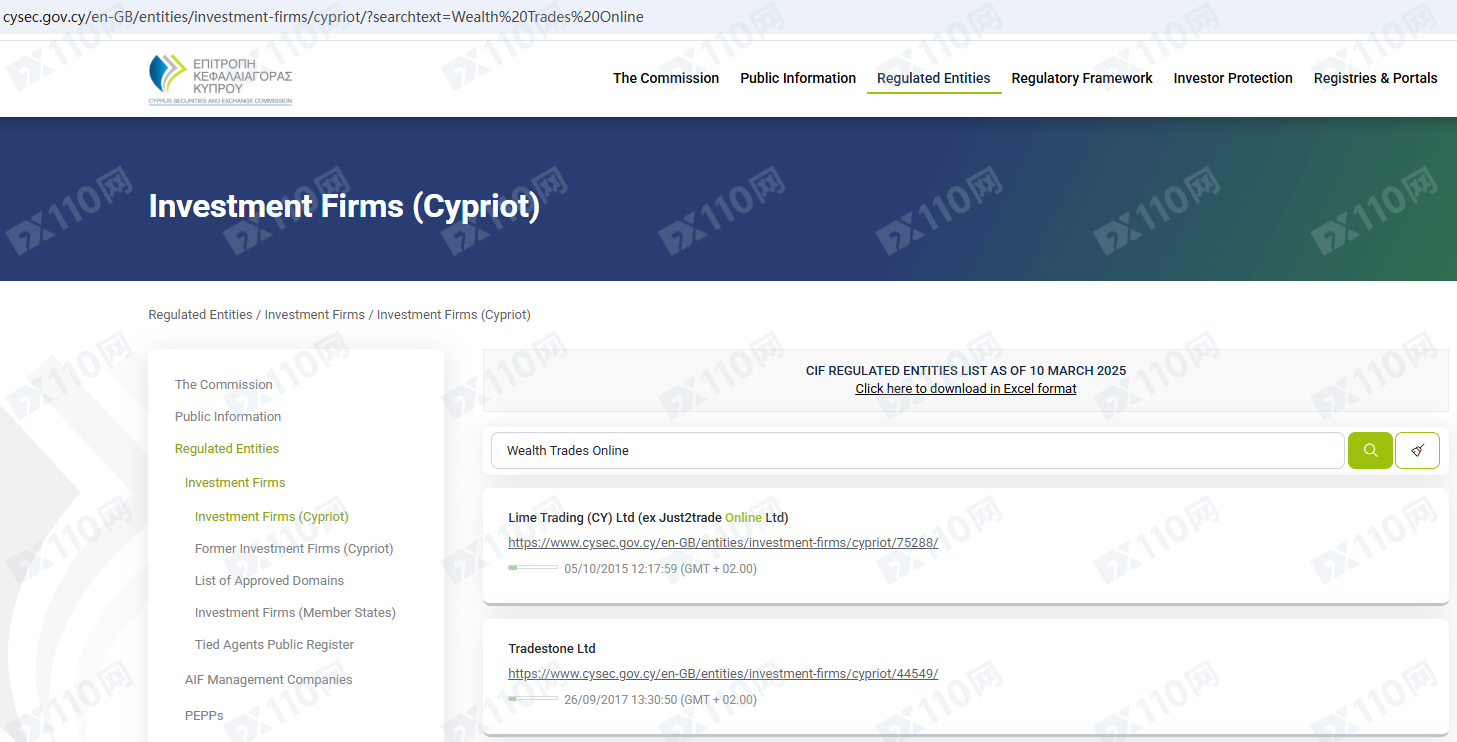Click the CySEC logo in header
Screen dimensions: 1457x742
pyautogui.click(x=220, y=79)
